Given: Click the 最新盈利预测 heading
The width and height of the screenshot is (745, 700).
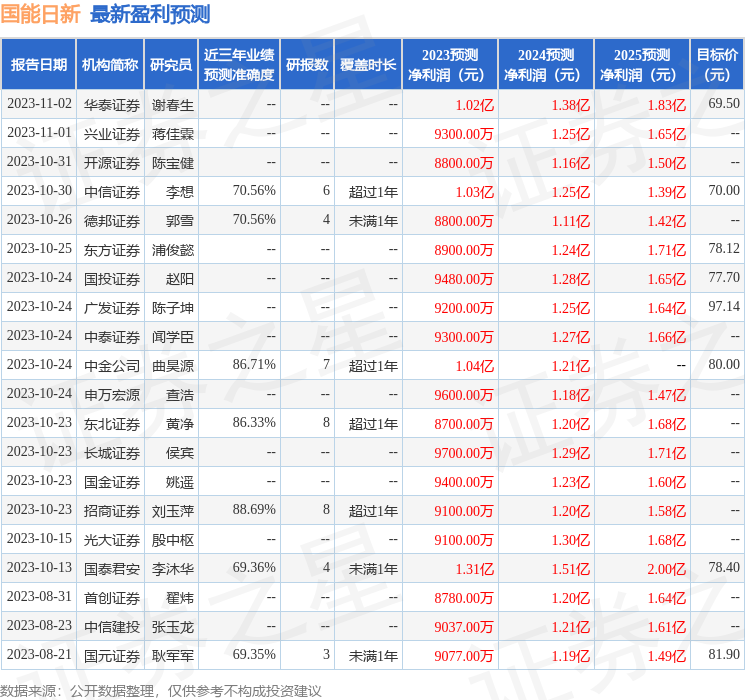Looking at the screenshot, I should point(150,14).
